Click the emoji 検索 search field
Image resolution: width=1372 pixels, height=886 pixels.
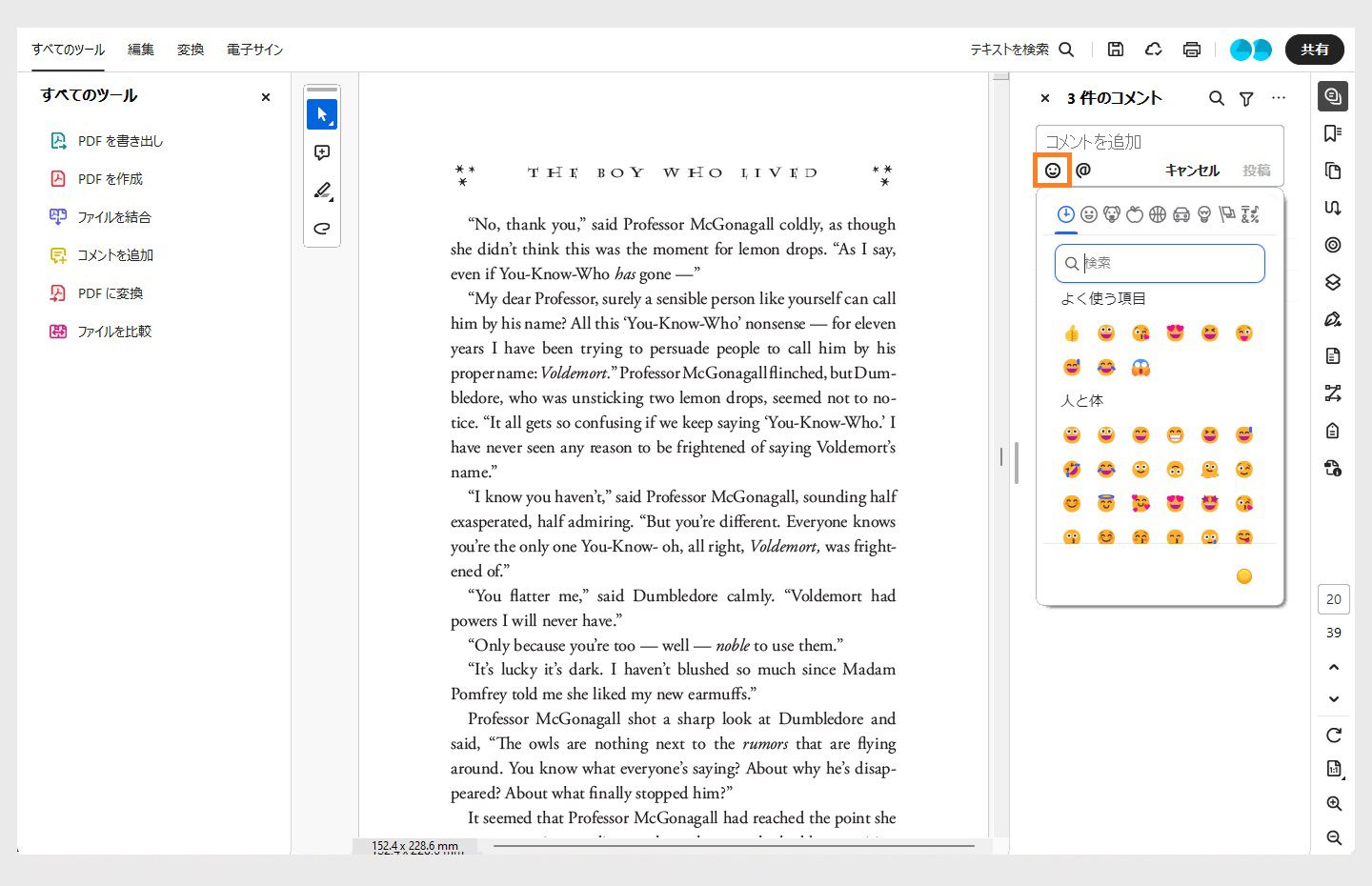[x=1160, y=263]
